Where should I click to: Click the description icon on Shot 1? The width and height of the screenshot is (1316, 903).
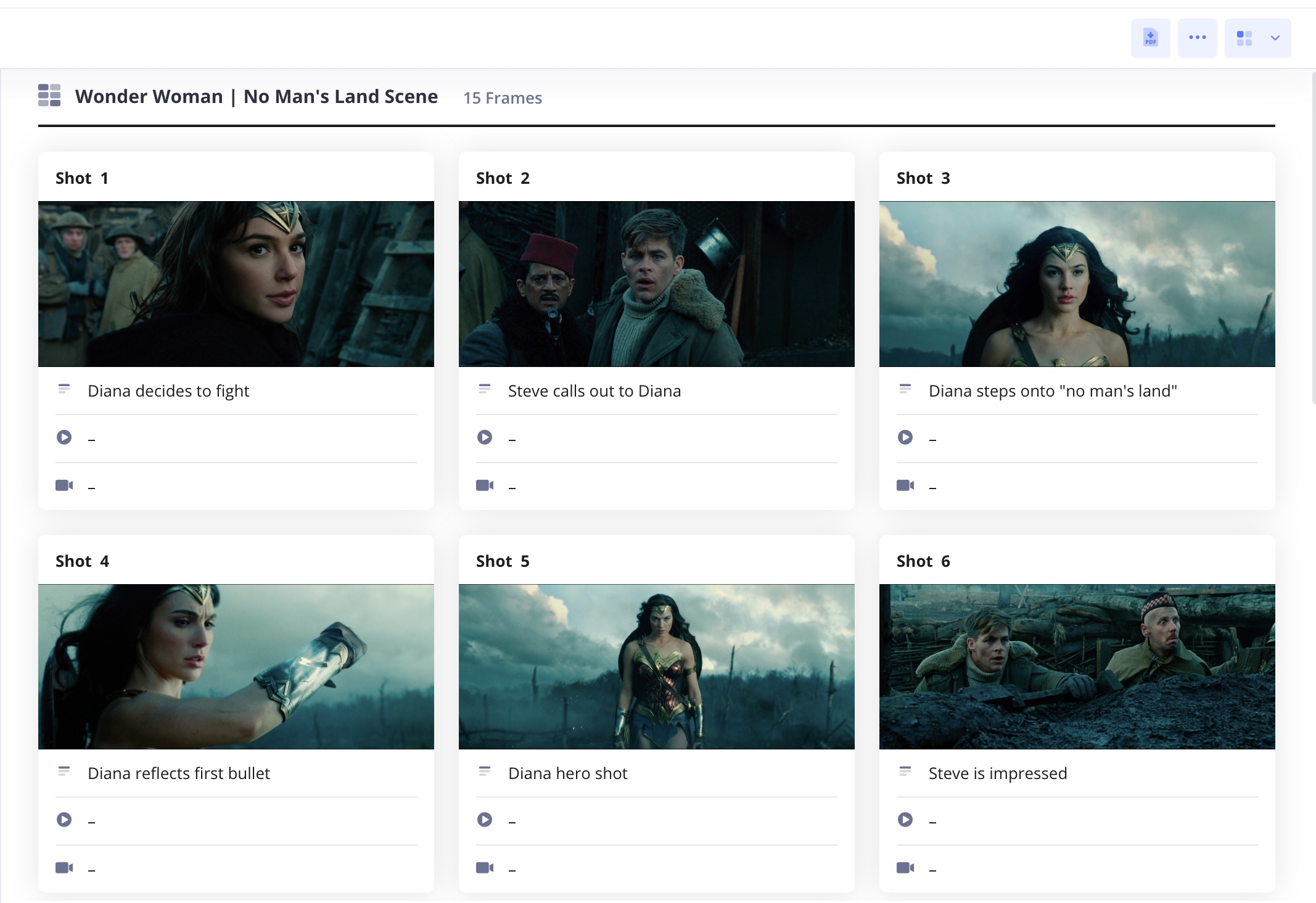pyautogui.click(x=64, y=389)
